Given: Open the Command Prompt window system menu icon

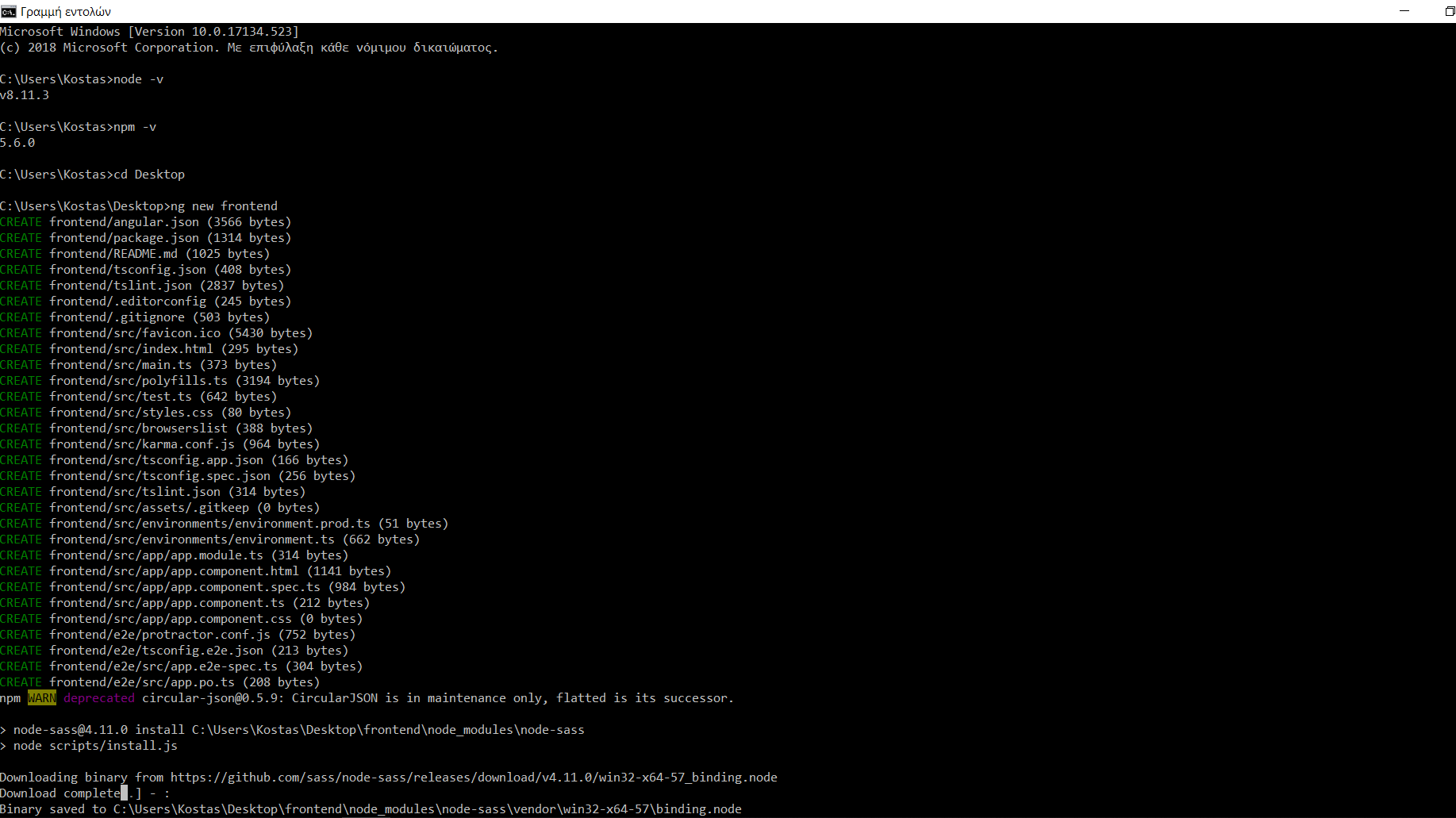Looking at the screenshot, I should pos(9,11).
